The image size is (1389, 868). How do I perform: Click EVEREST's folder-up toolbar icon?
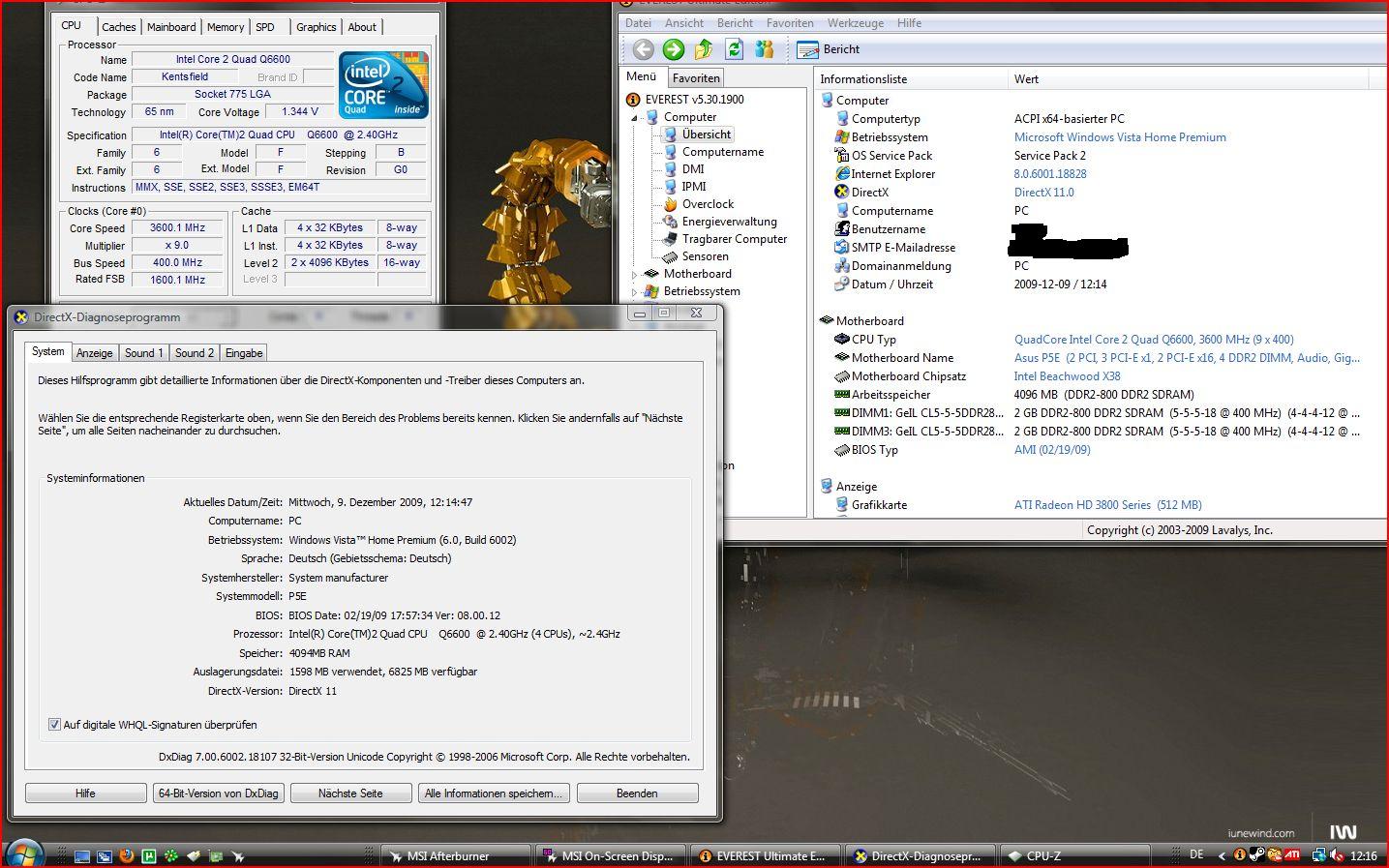[x=704, y=49]
